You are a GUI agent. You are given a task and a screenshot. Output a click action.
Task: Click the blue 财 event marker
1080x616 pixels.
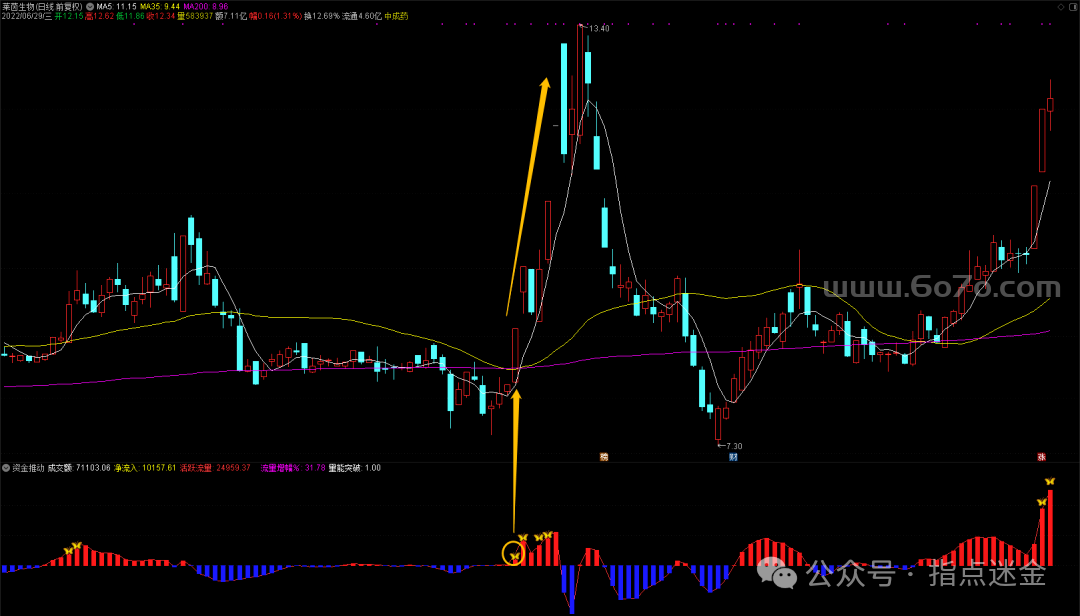click(x=733, y=457)
